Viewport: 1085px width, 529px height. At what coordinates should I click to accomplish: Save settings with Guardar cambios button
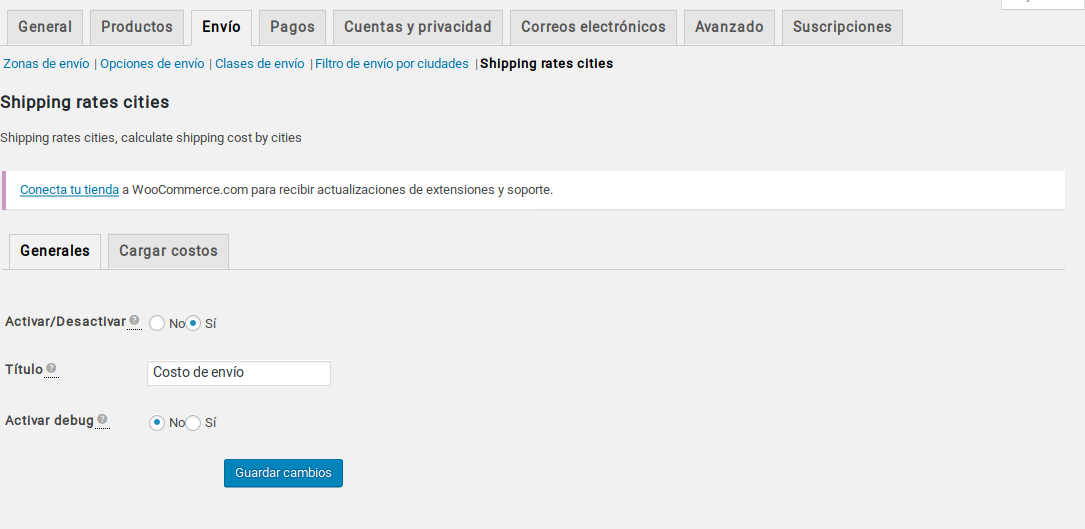click(x=283, y=473)
